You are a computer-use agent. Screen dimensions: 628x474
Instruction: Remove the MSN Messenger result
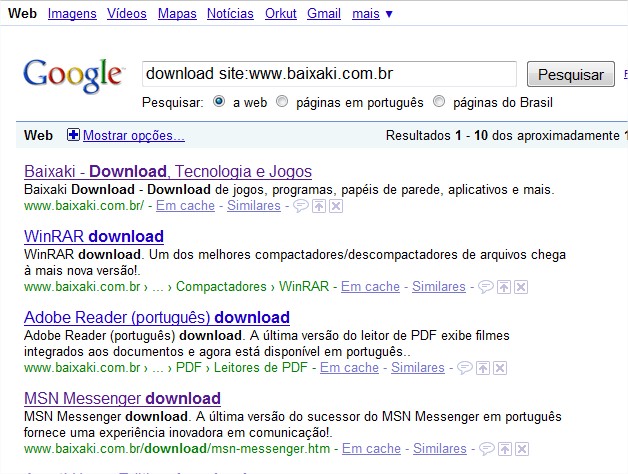click(522, 449)
